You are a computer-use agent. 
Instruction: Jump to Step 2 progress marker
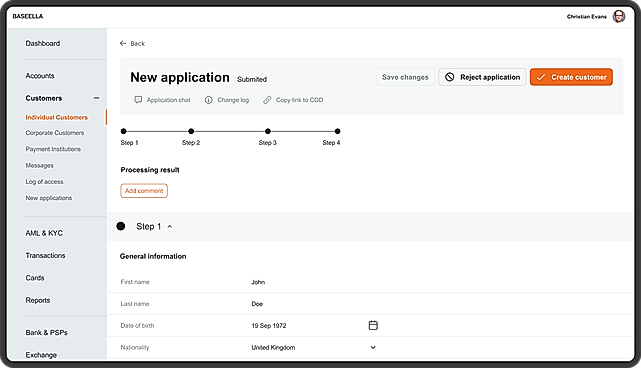191,131
